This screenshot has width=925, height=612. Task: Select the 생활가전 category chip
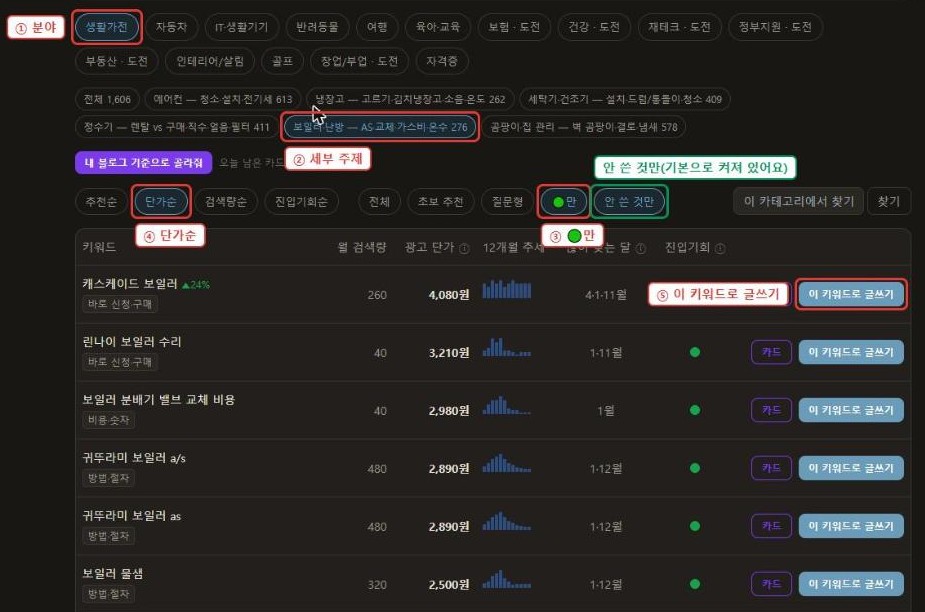[106, 27]
